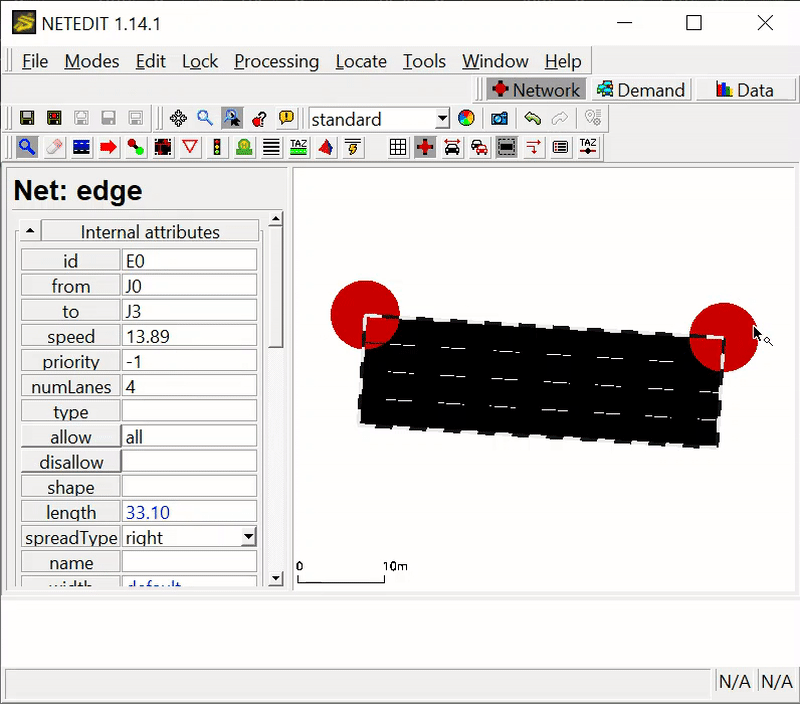Take a snapshot with the camera icon
Viewport: 800px width, 704px height.
click(x=499, y=118)
